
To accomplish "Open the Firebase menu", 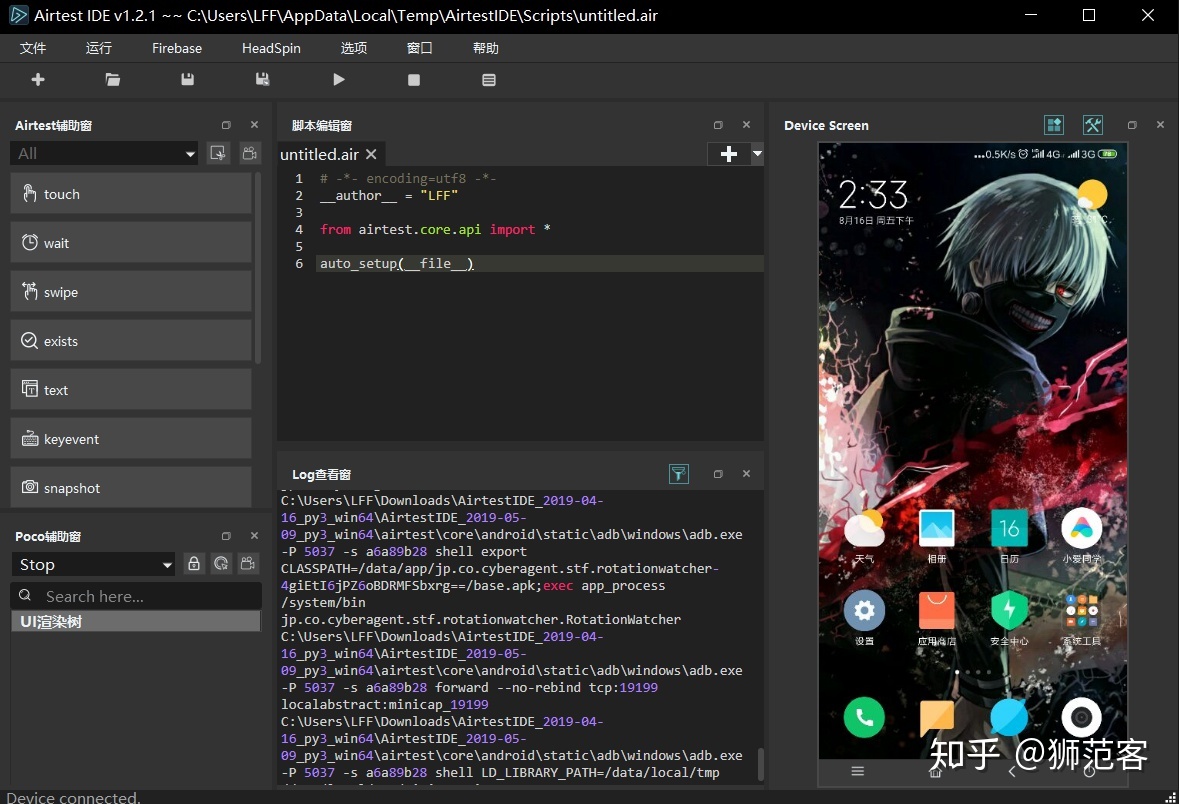I will click(177, 48).
